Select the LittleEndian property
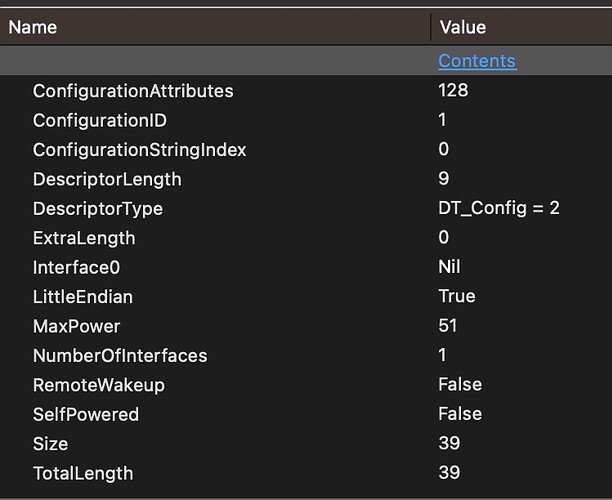The image size is (612, 500). point(83,297)
